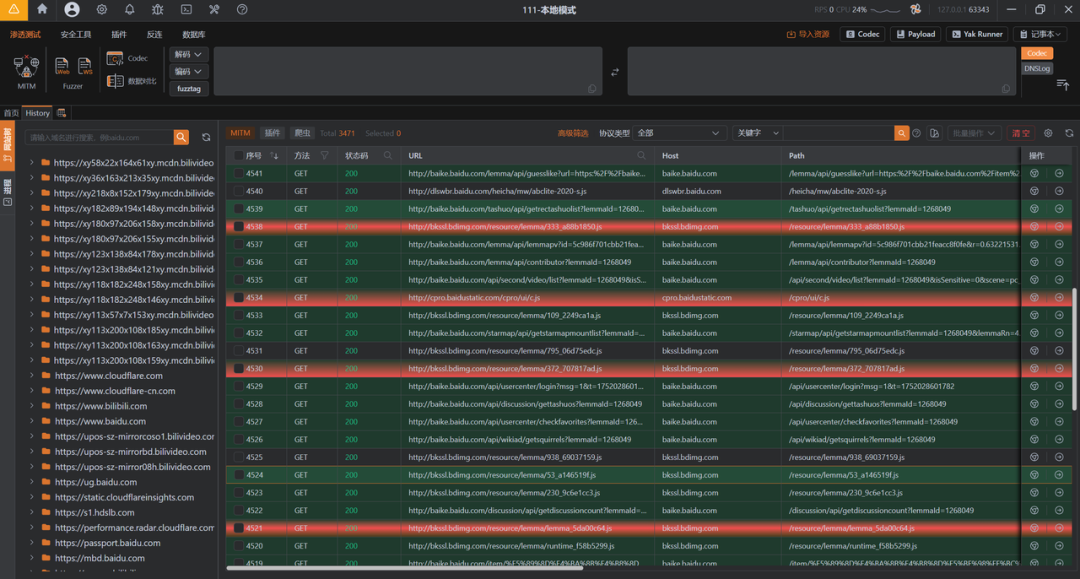
Task: Select checkbox of row 4524
Action: tap(238, 475)
